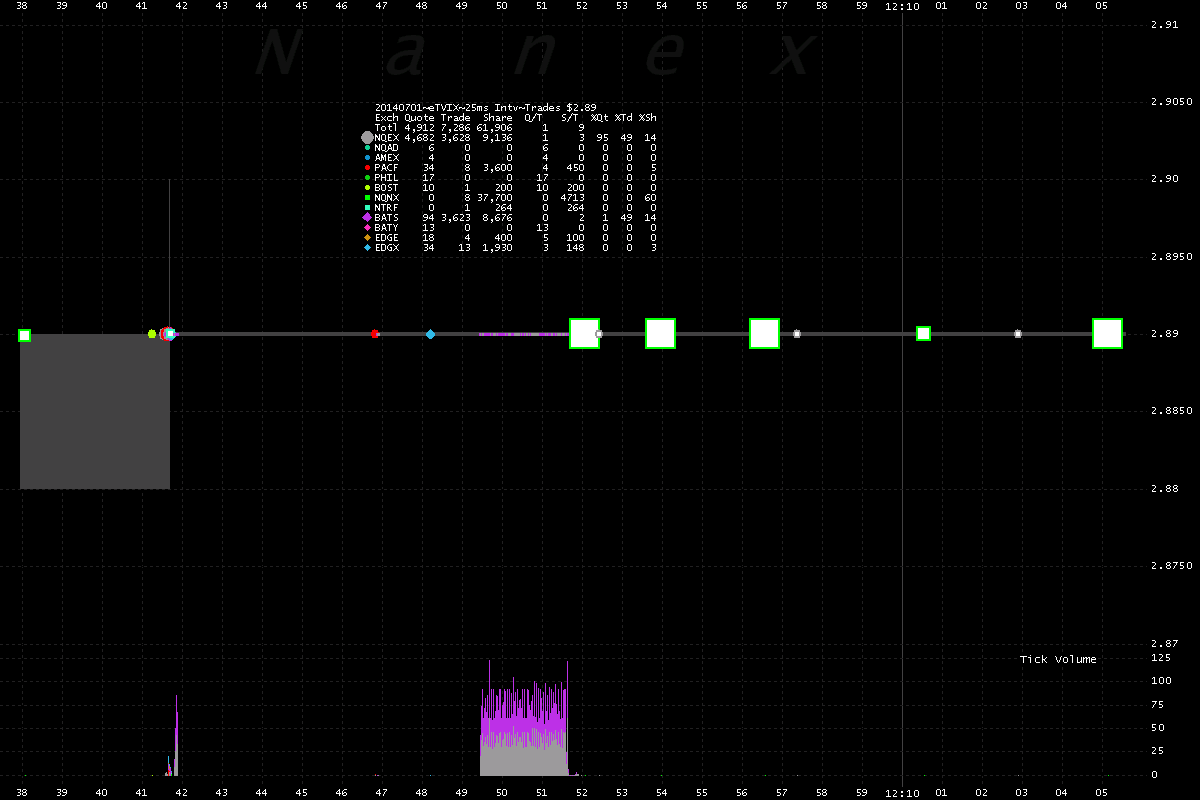Click the yellow-green BOST legend dot
Viewport: 1200px width, 800px height.
368,187
